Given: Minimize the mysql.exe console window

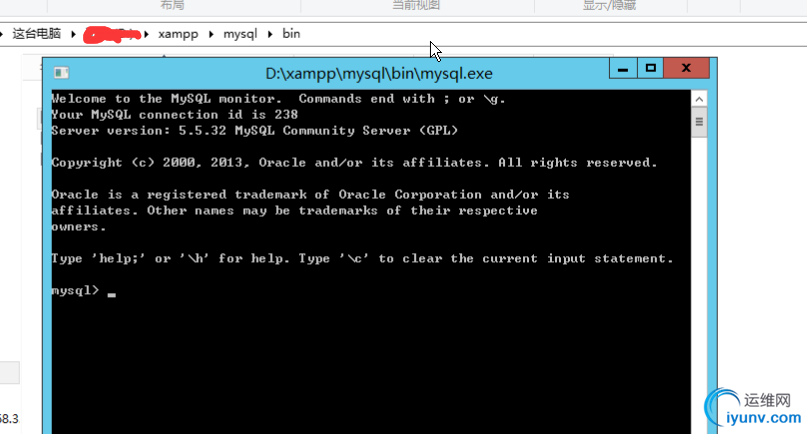Looking at the screenshot, I should click(x=623, y=68).
